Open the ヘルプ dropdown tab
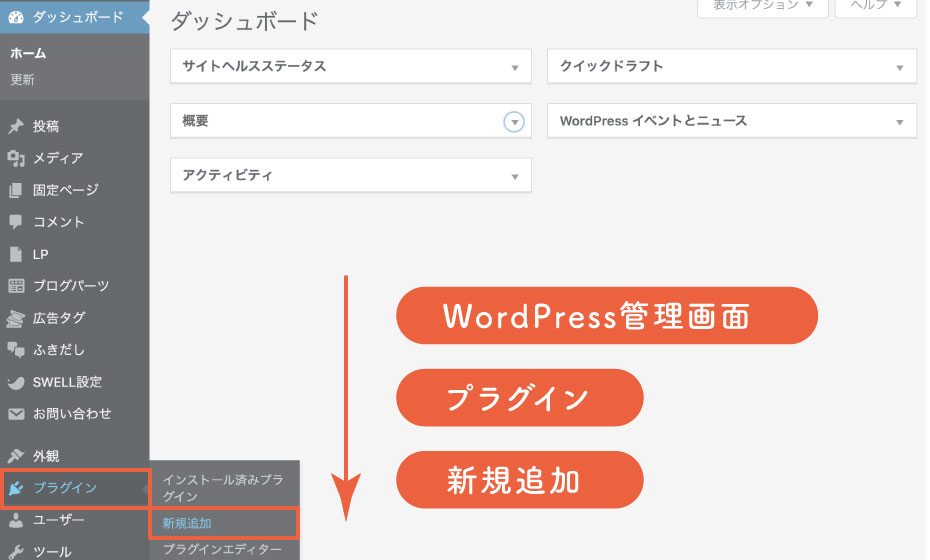This screenshot has height=560, width=930. coord(875,6)
